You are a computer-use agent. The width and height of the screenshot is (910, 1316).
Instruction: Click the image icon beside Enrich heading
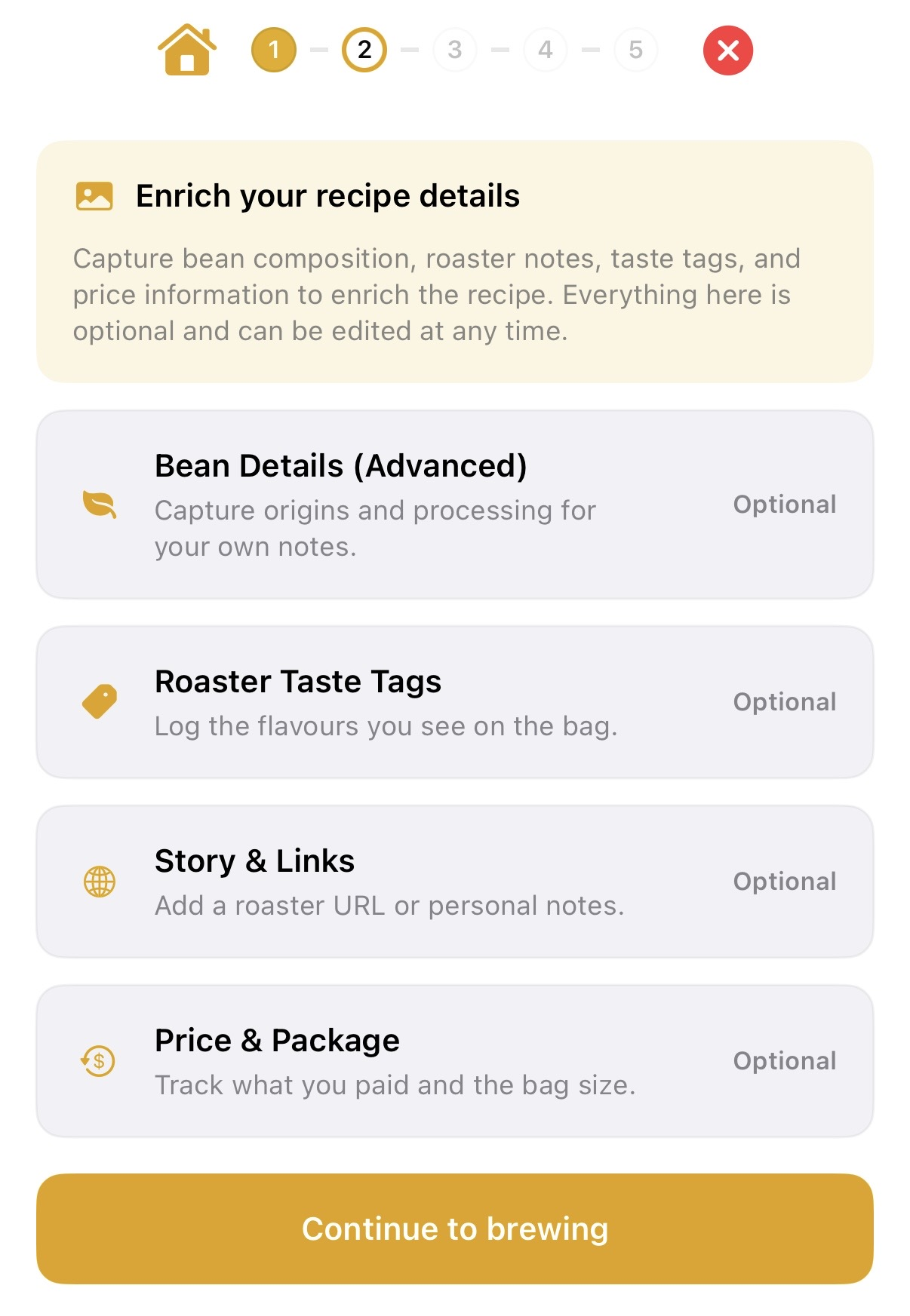[x=94, y=196]
